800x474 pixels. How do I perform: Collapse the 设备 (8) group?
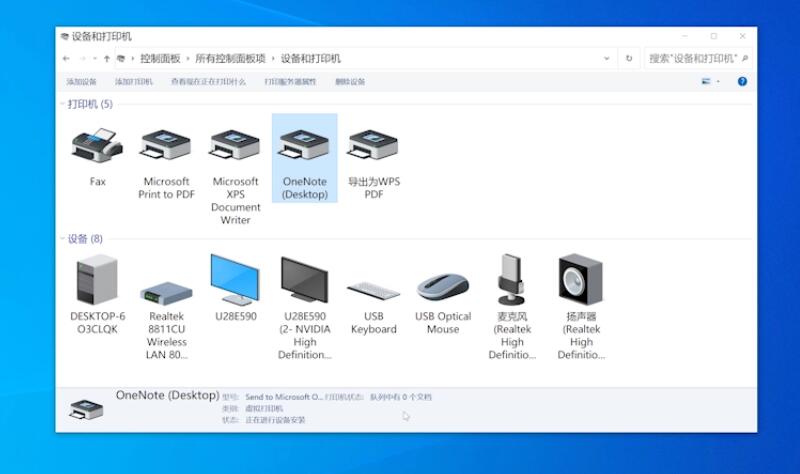pyautogui.click(x=62, y=238)
